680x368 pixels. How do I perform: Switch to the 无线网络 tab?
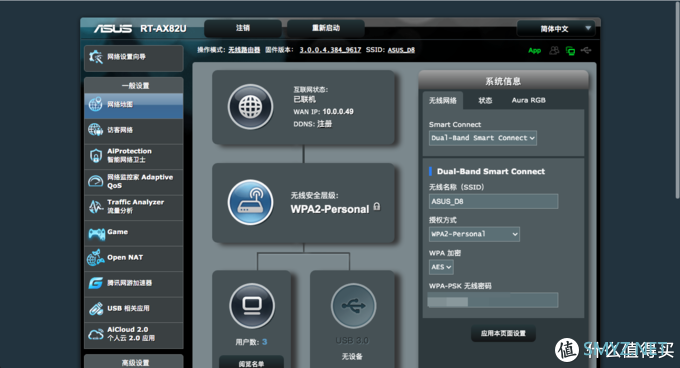tap(443, 100)
